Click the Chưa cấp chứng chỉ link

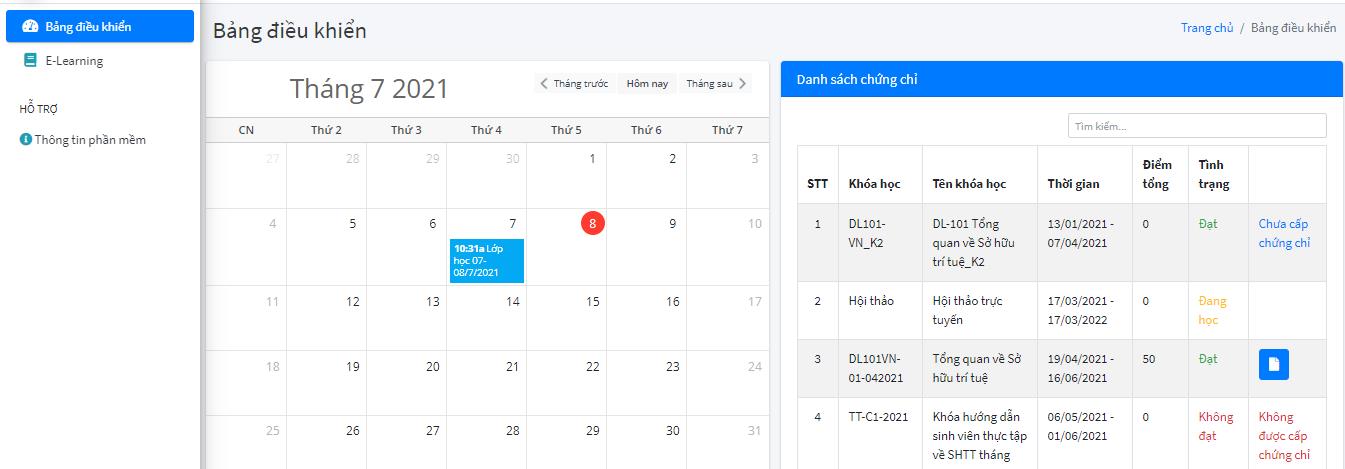coord(1284,233)
